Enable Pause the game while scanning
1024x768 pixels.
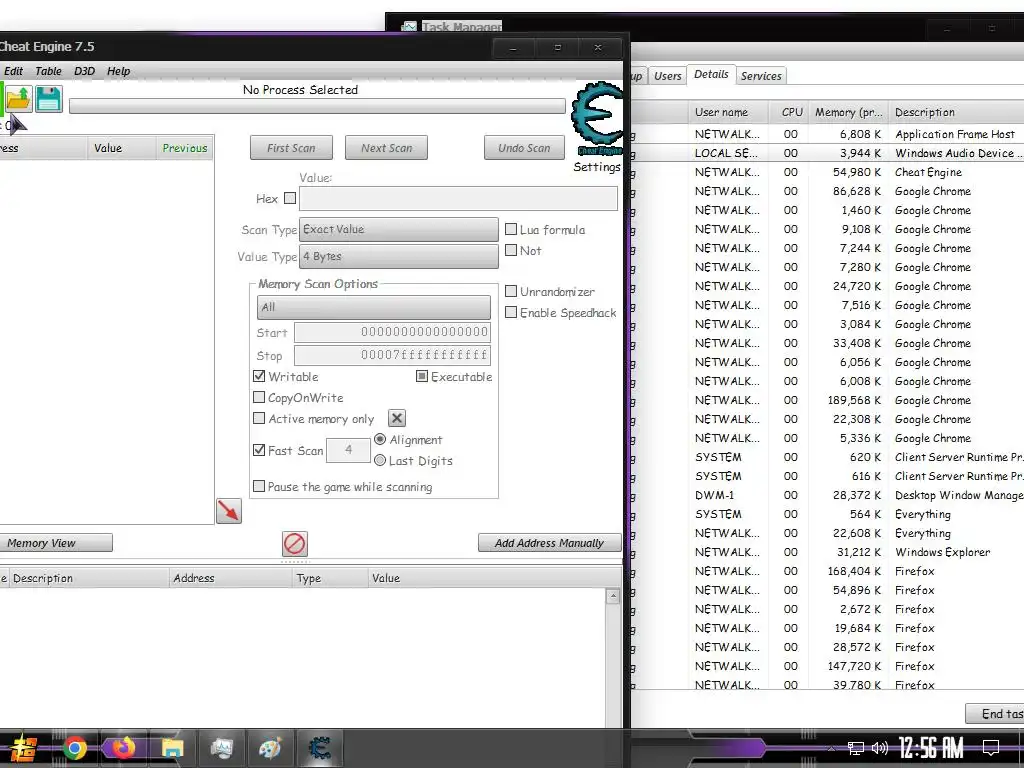[259, 486]
